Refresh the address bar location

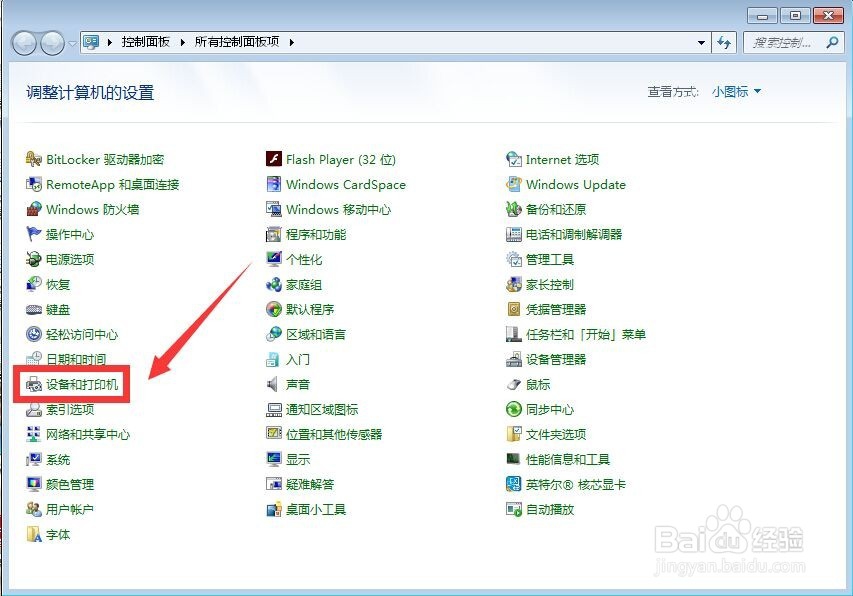point(724,42)
